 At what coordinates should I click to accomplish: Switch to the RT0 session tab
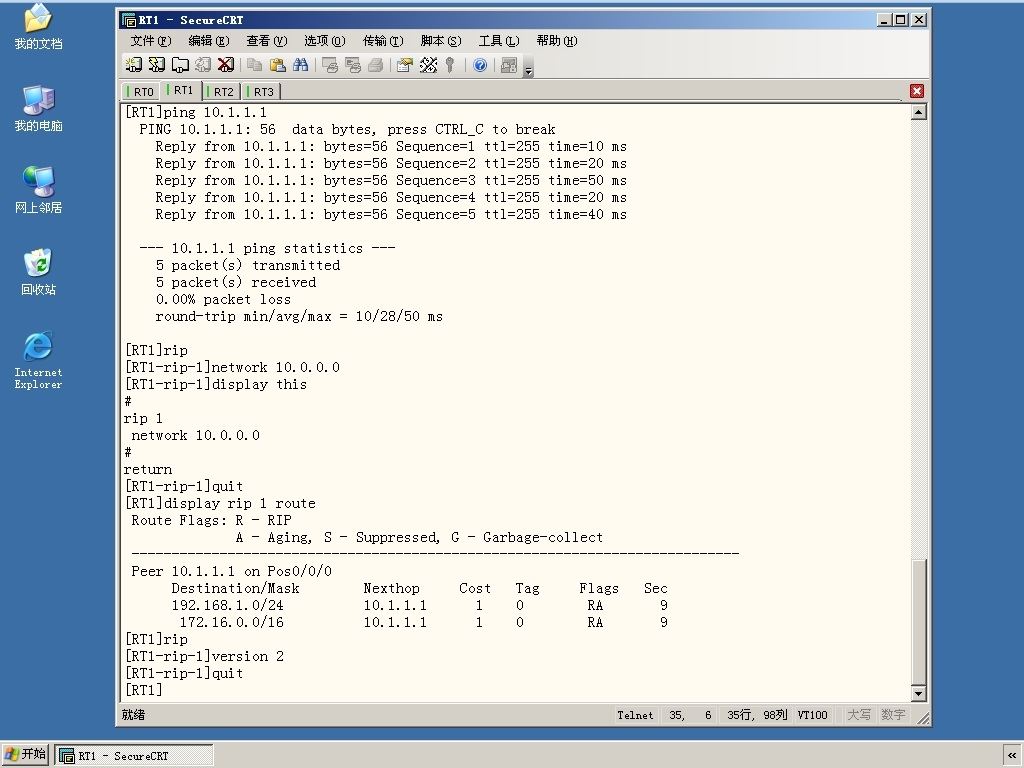(x=141, y=91)
